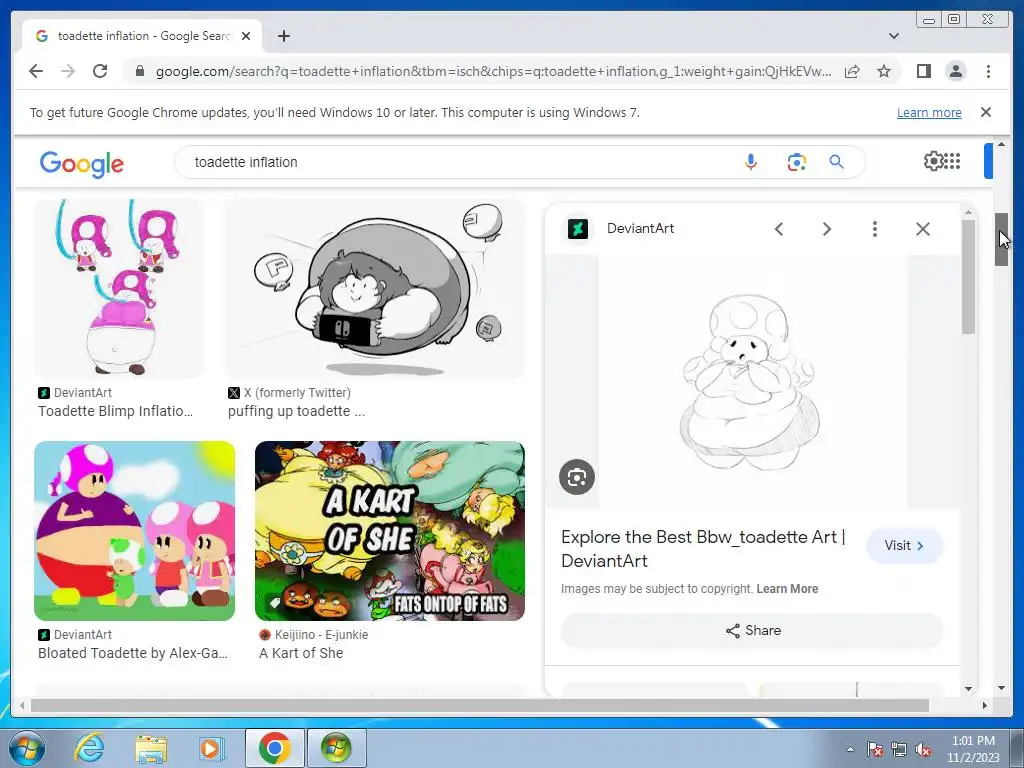Screen dimensions: 1024x768
Task: Open the Toadette Blimp Inflation thumbnail
Action: pos(119,289)
